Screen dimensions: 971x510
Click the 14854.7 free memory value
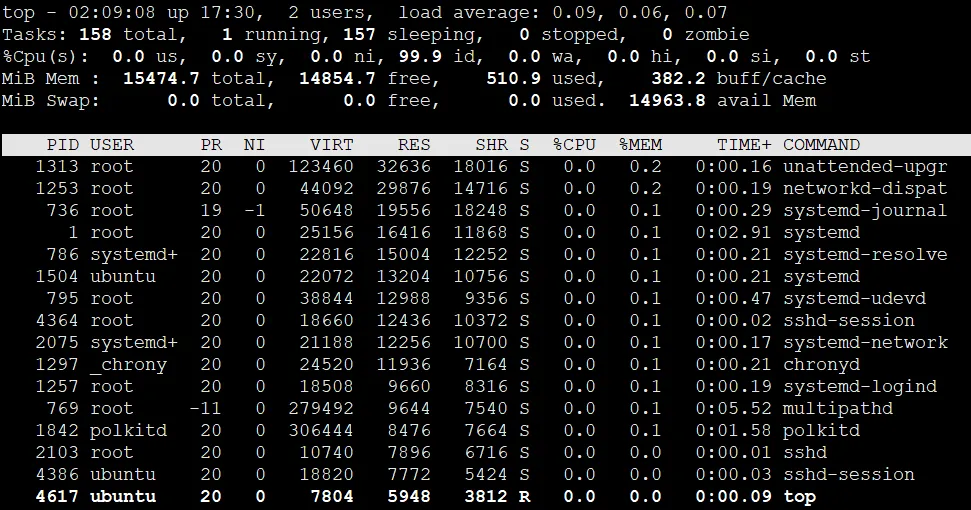[337, 79]
